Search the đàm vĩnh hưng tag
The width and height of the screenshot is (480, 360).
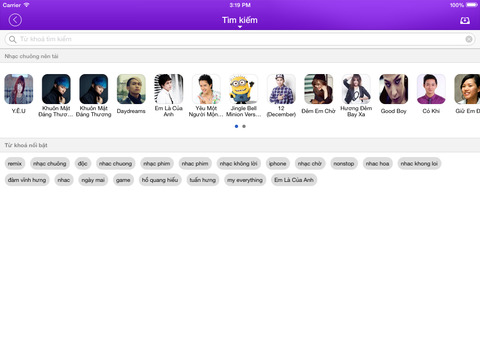click(27, 180)
